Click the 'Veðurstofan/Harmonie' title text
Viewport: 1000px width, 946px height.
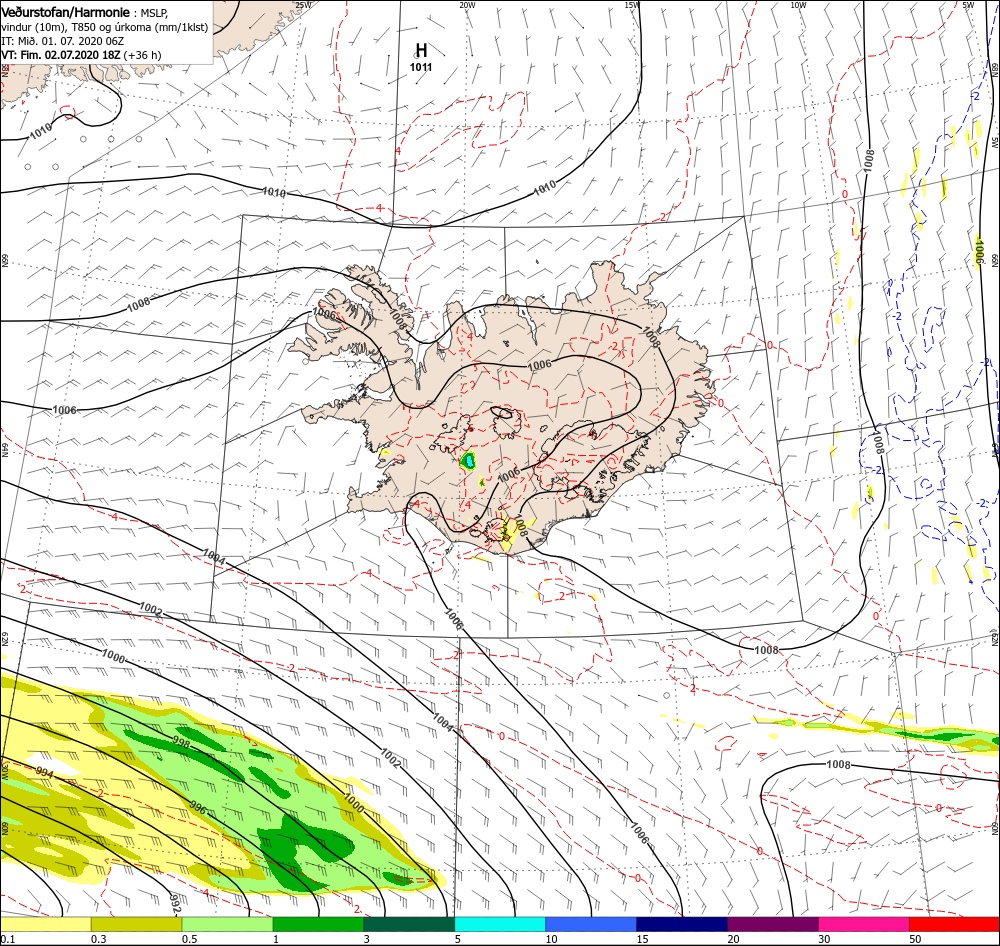[65, 12]
